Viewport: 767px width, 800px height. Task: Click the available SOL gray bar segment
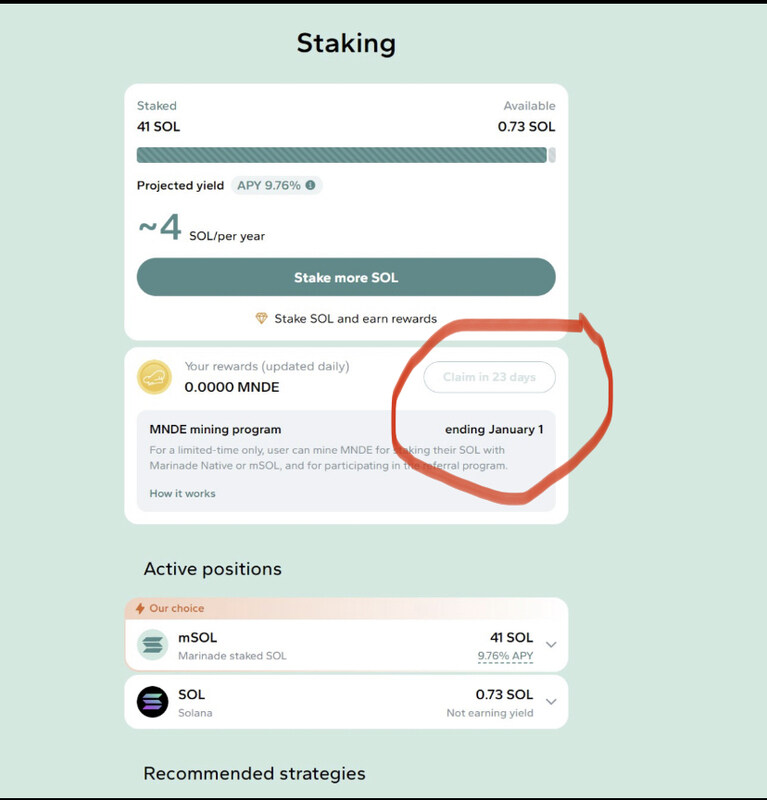552,155
